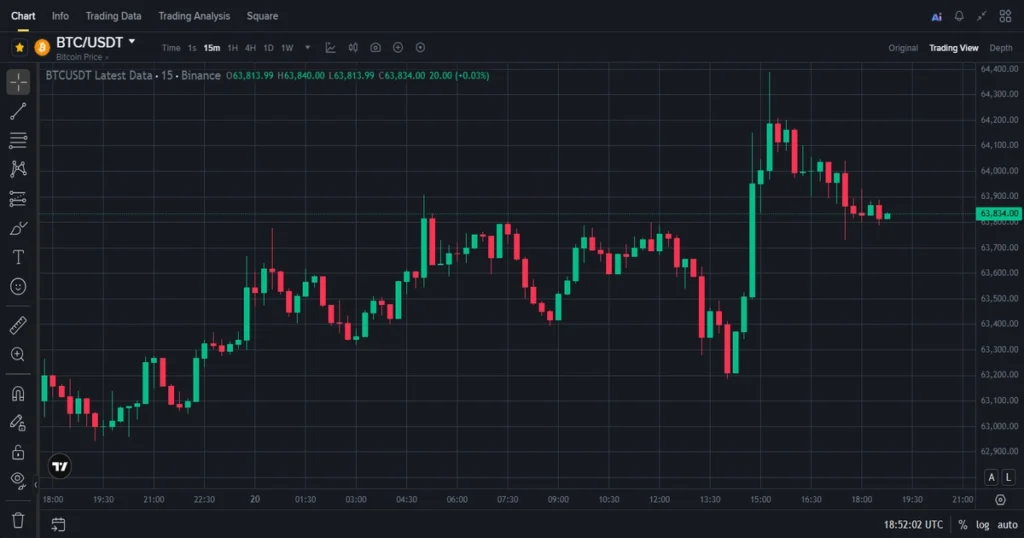Image resolution: width=1024 pixels, height=538 pixels.
Task: Toggle the percent scale button
Action: pyautogui.click(x=963, y=524)
